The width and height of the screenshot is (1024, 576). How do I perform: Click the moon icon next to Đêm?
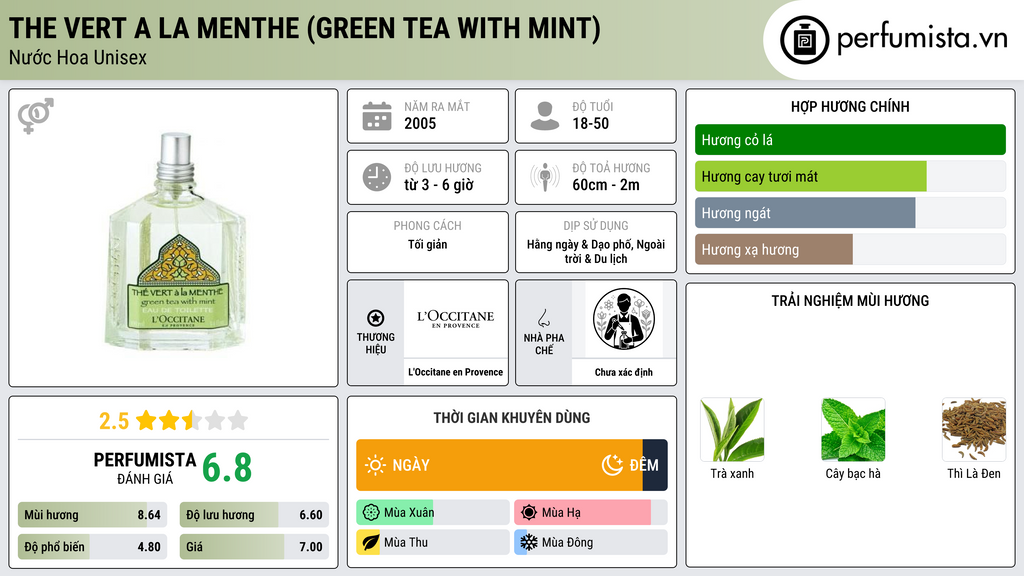coord(612,465)
